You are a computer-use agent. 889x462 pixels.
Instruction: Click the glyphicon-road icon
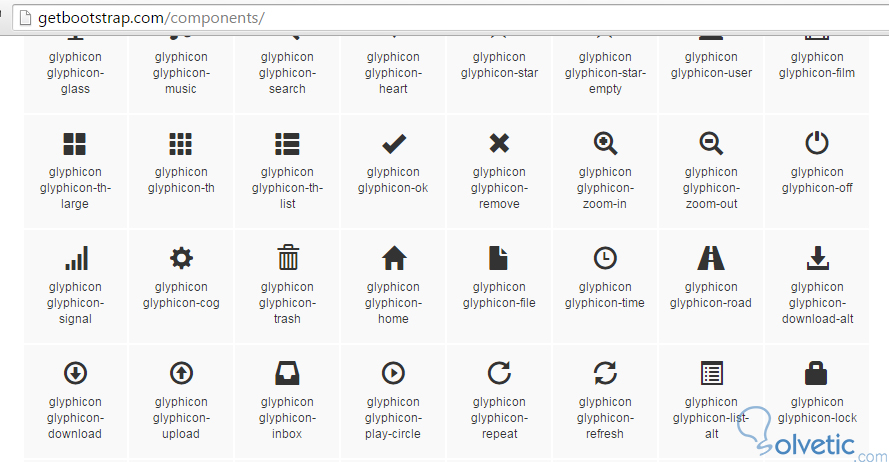[x=711, y=258]
